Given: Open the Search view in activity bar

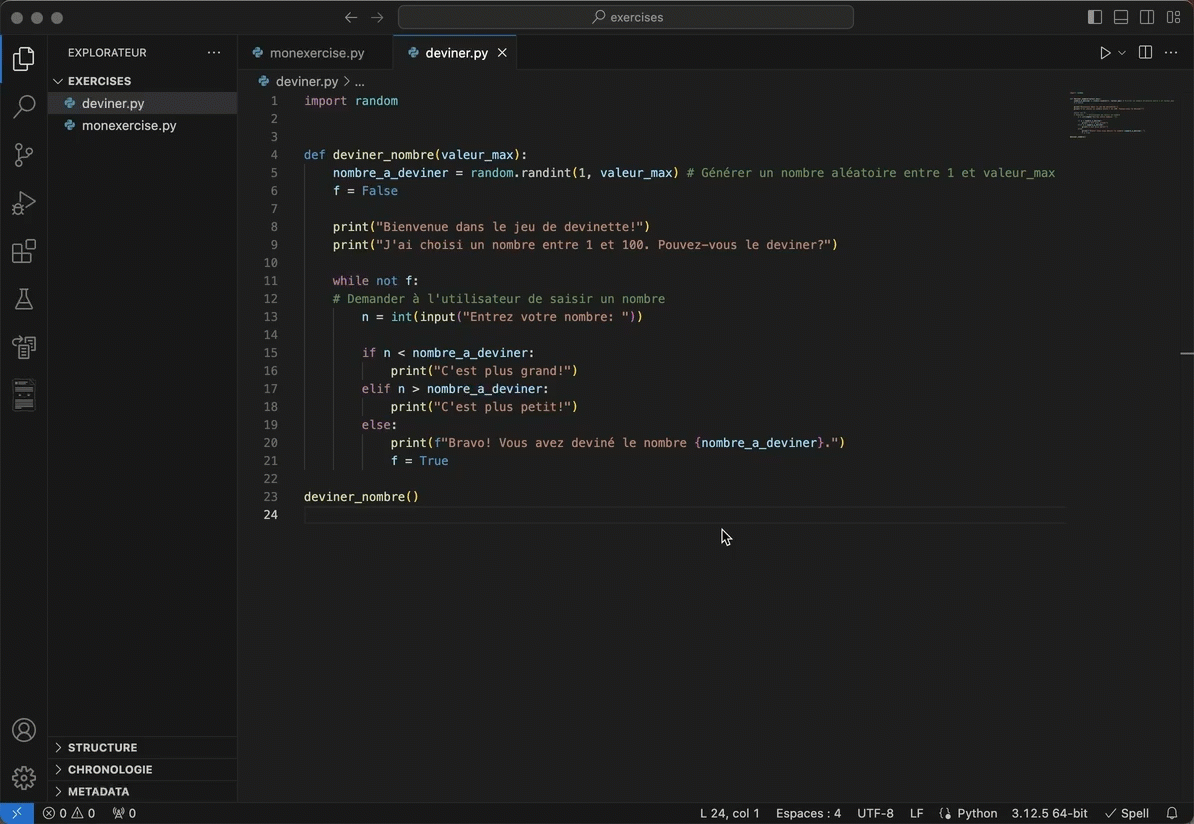Looking at the screenshot, I should [24, 107].
